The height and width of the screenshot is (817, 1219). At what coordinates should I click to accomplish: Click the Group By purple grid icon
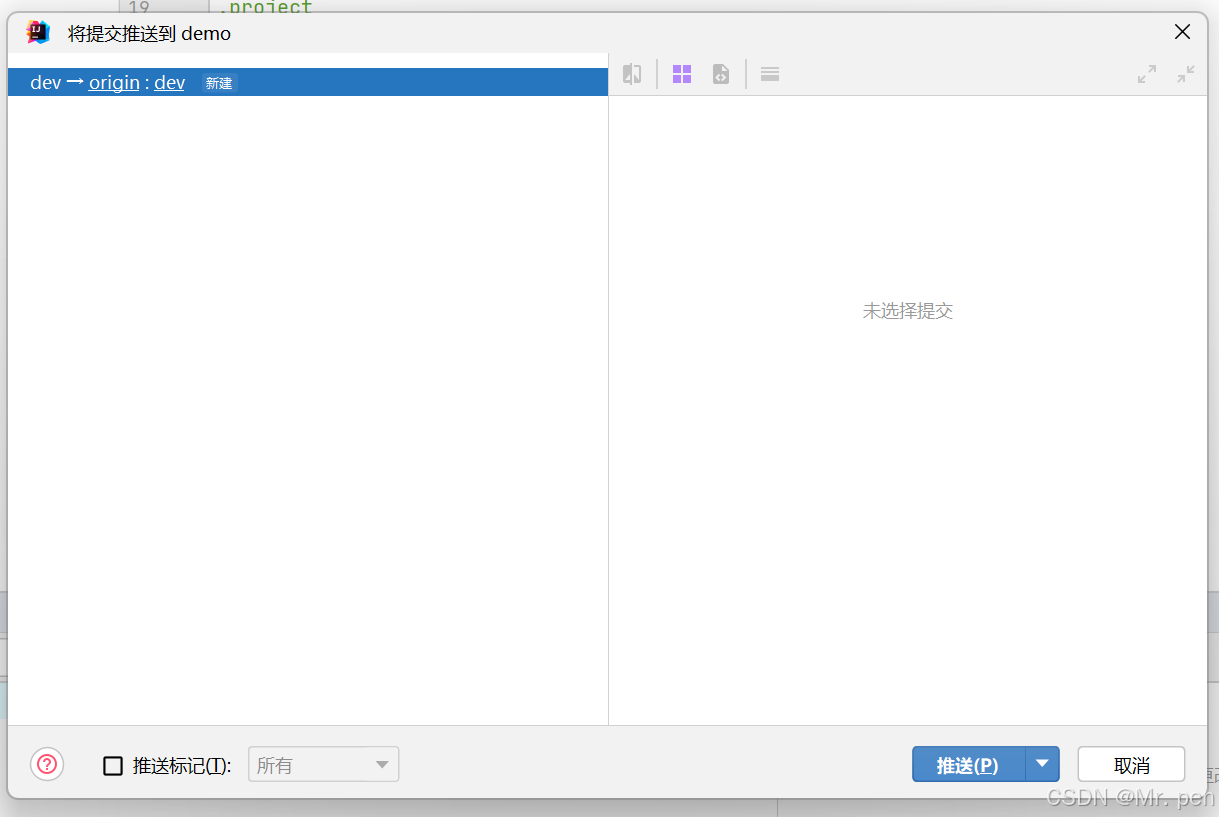point(682,74)
